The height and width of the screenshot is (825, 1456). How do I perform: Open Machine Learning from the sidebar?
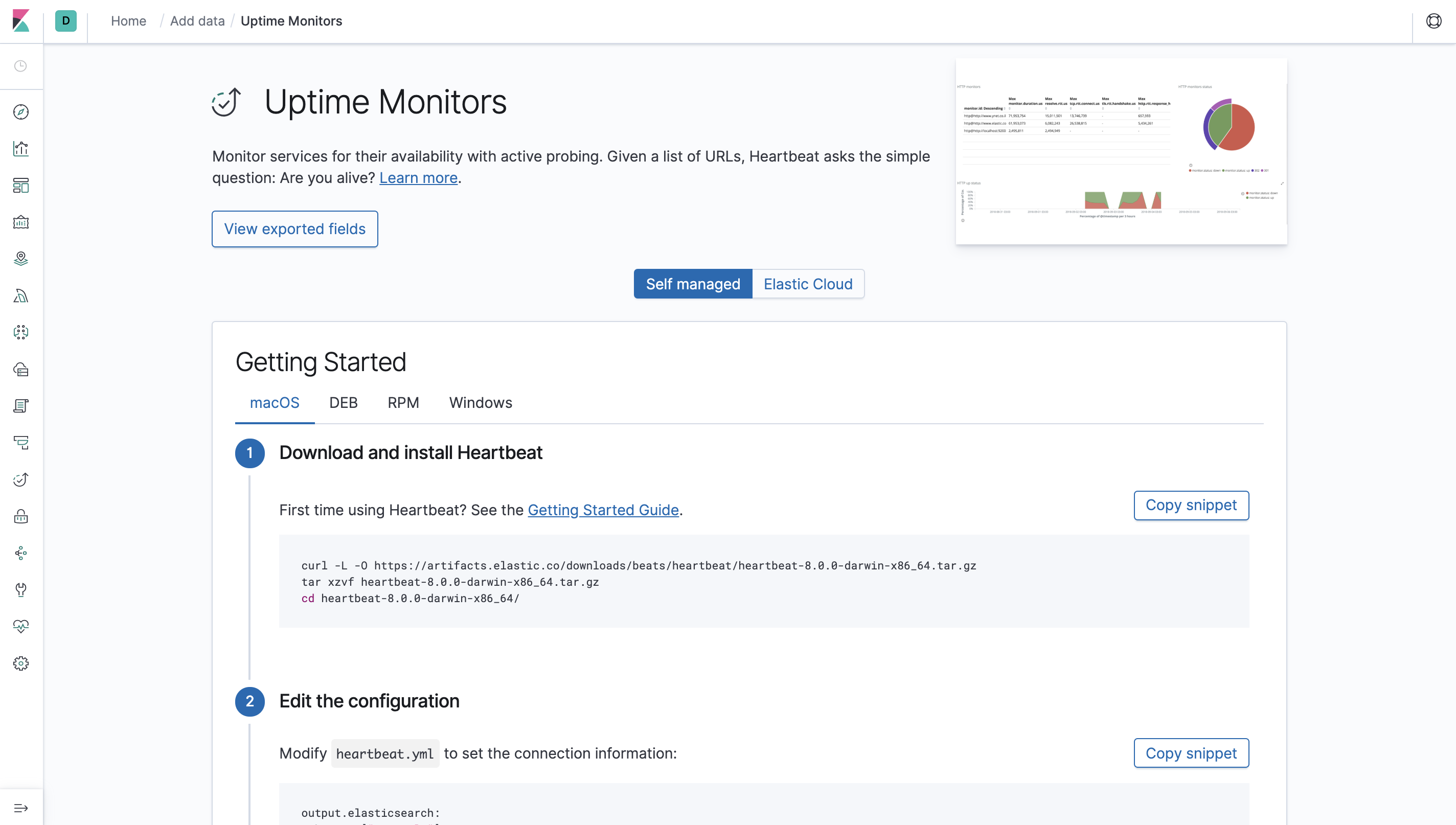coord(21,296)
